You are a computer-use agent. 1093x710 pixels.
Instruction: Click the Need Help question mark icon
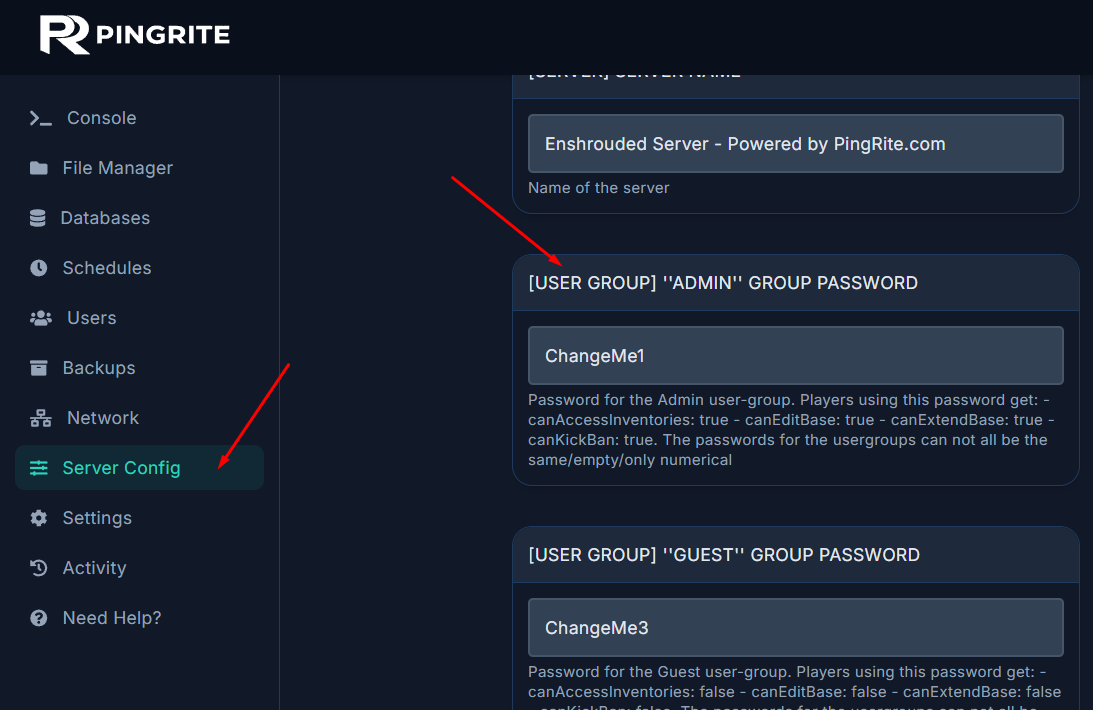[39, 618]
